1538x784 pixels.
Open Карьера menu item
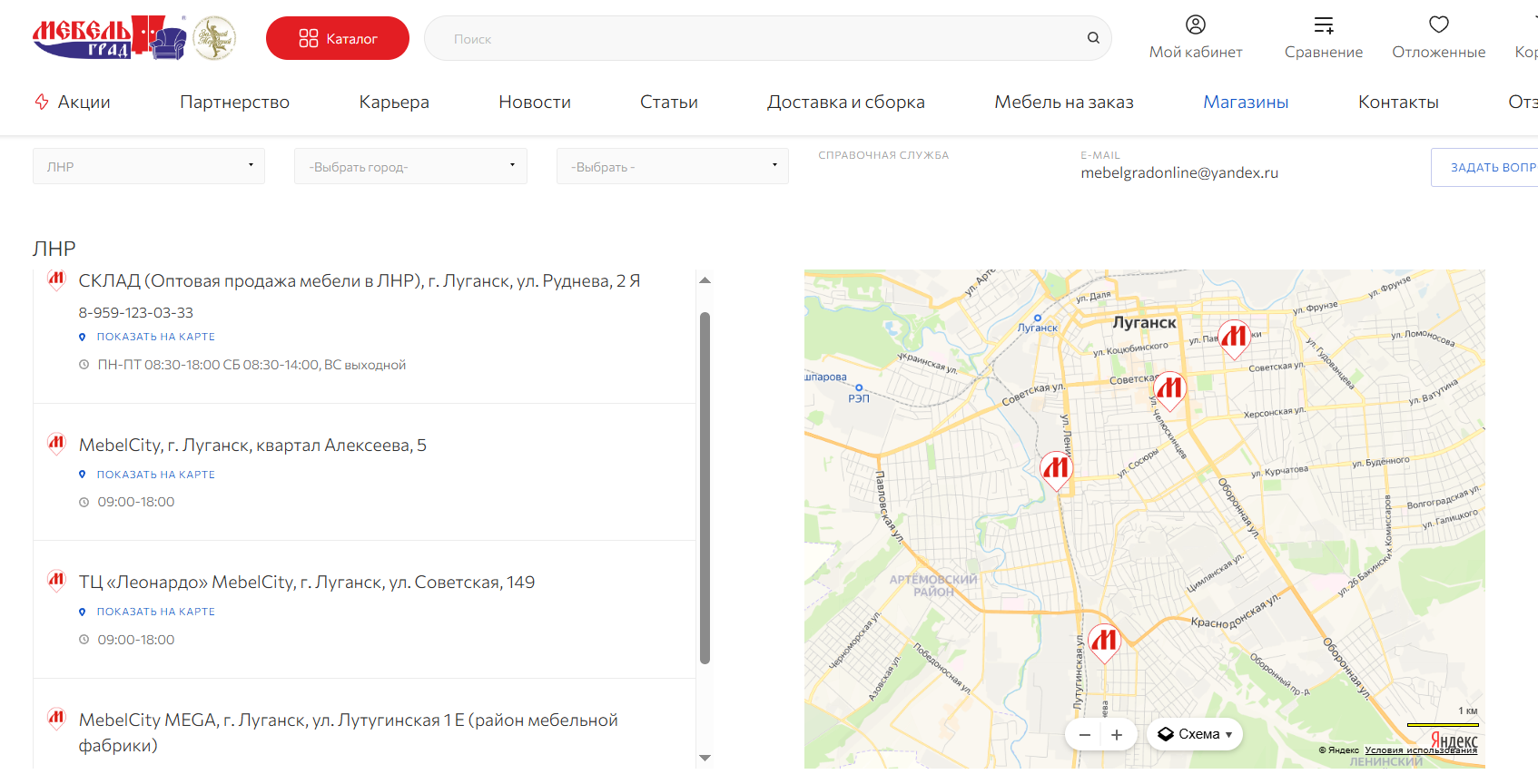[x=394, y=102]
